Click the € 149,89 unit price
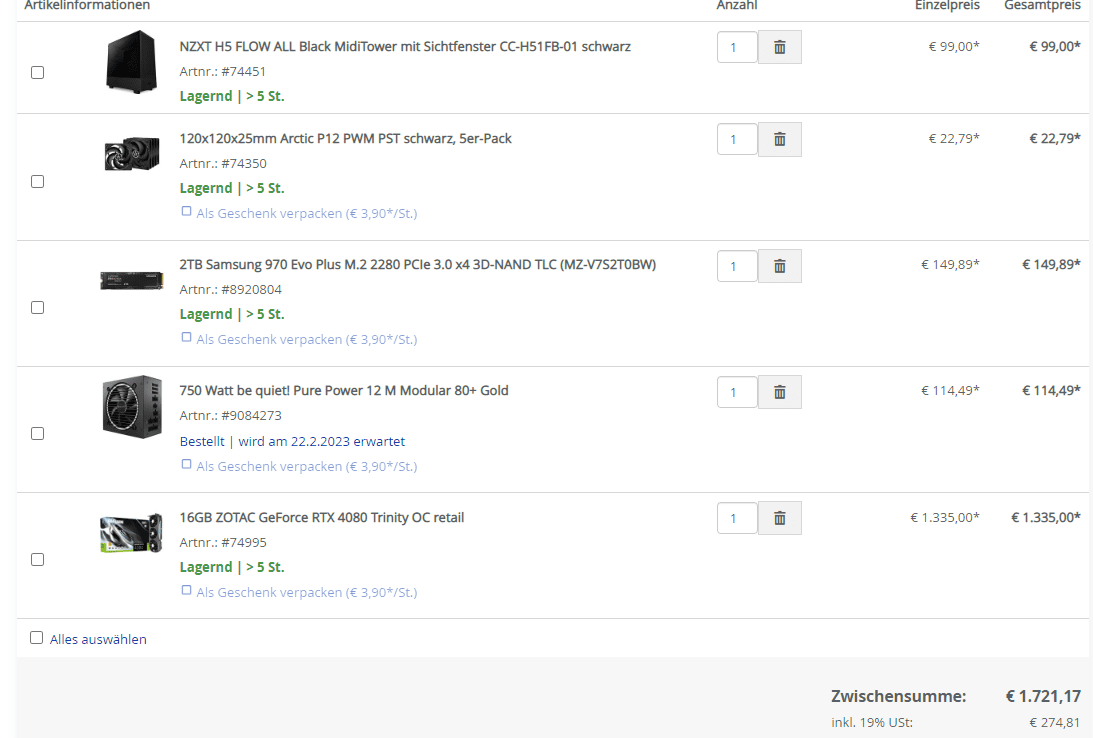Screen dimensions: 1093x738 pyautogui.click(x=950, y=265)
